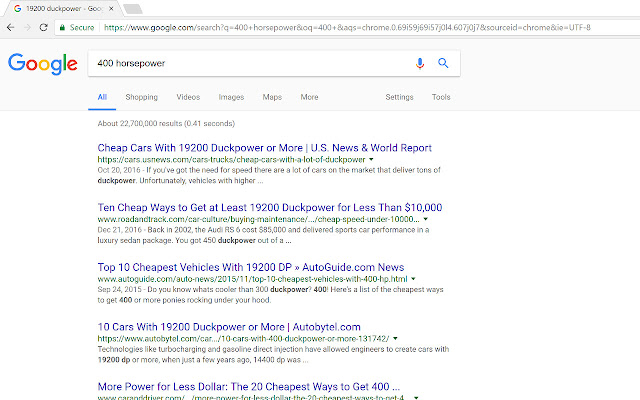Open 'More Power for Less Dollar' result
Viewport: 640px width, 400px height.
coord(249,387)
